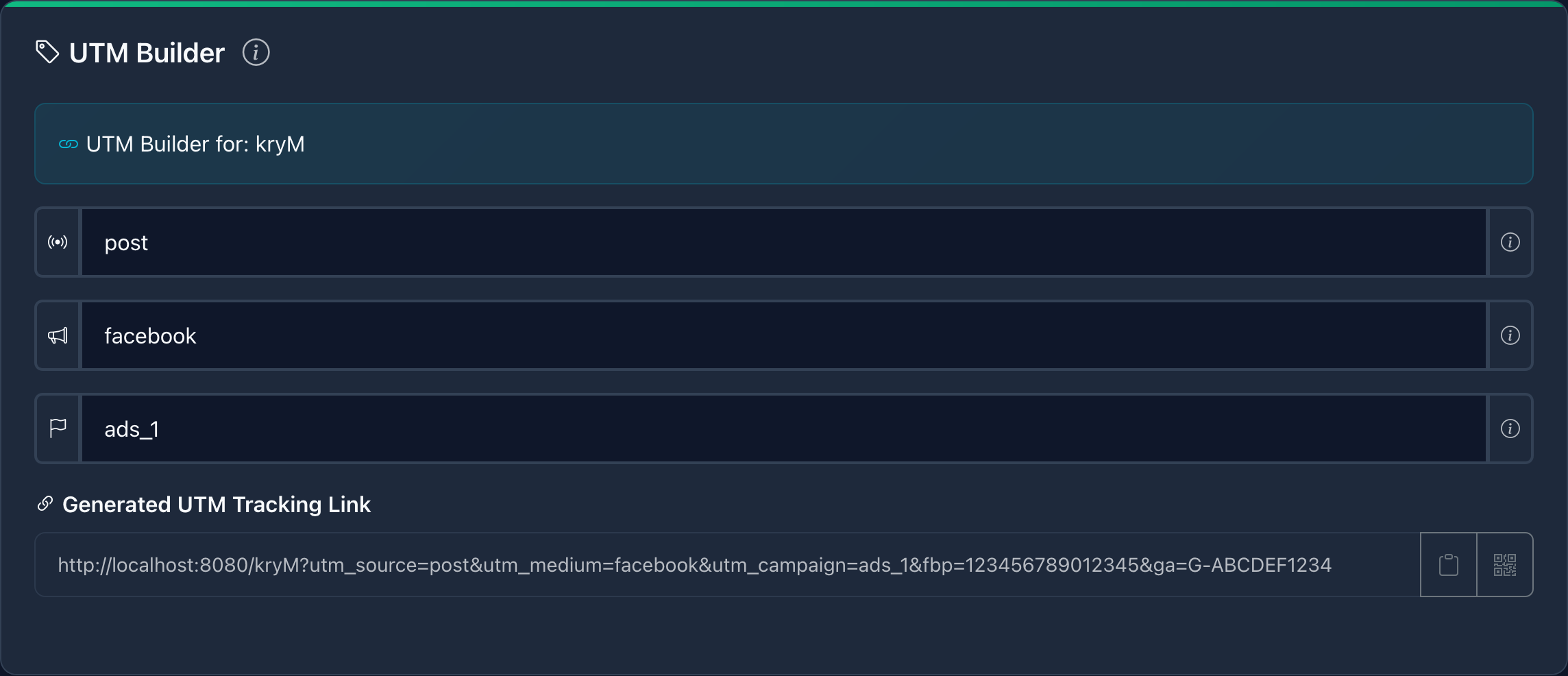The image size is (1568, 676).
Task: Click the link icon beside Generated UTM Tracking Link
Action: (45, 504)
